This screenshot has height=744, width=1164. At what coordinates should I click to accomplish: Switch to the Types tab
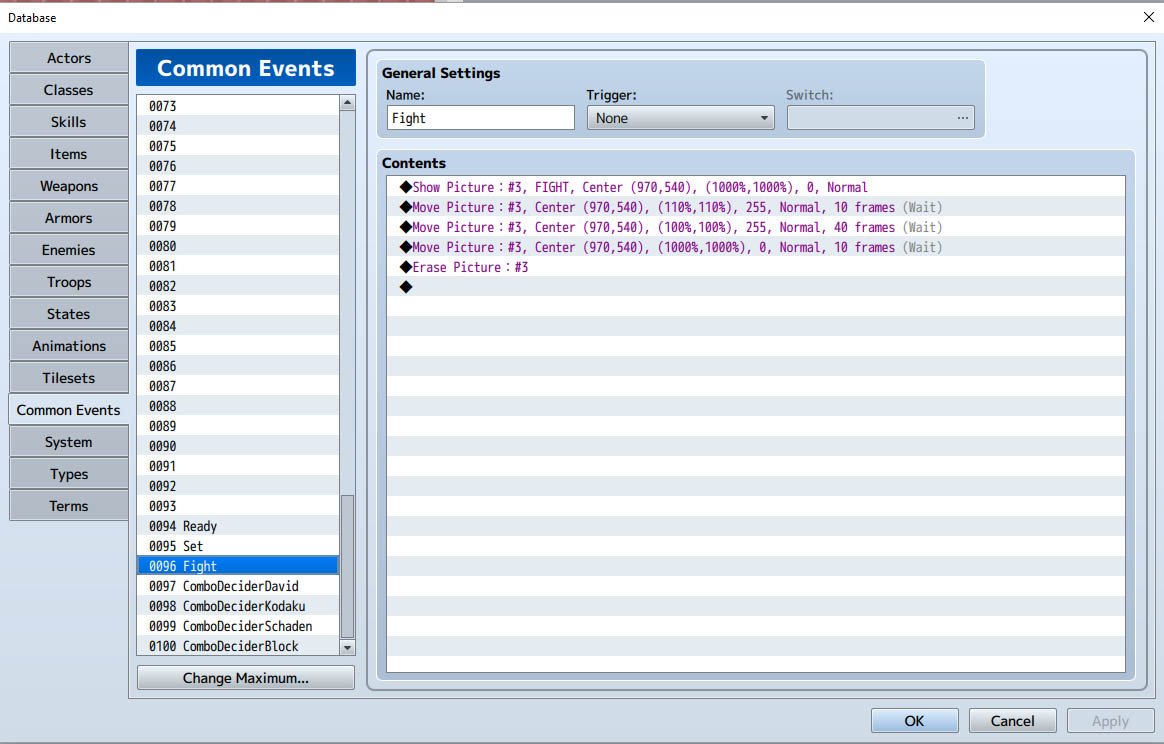pos(68,474)
